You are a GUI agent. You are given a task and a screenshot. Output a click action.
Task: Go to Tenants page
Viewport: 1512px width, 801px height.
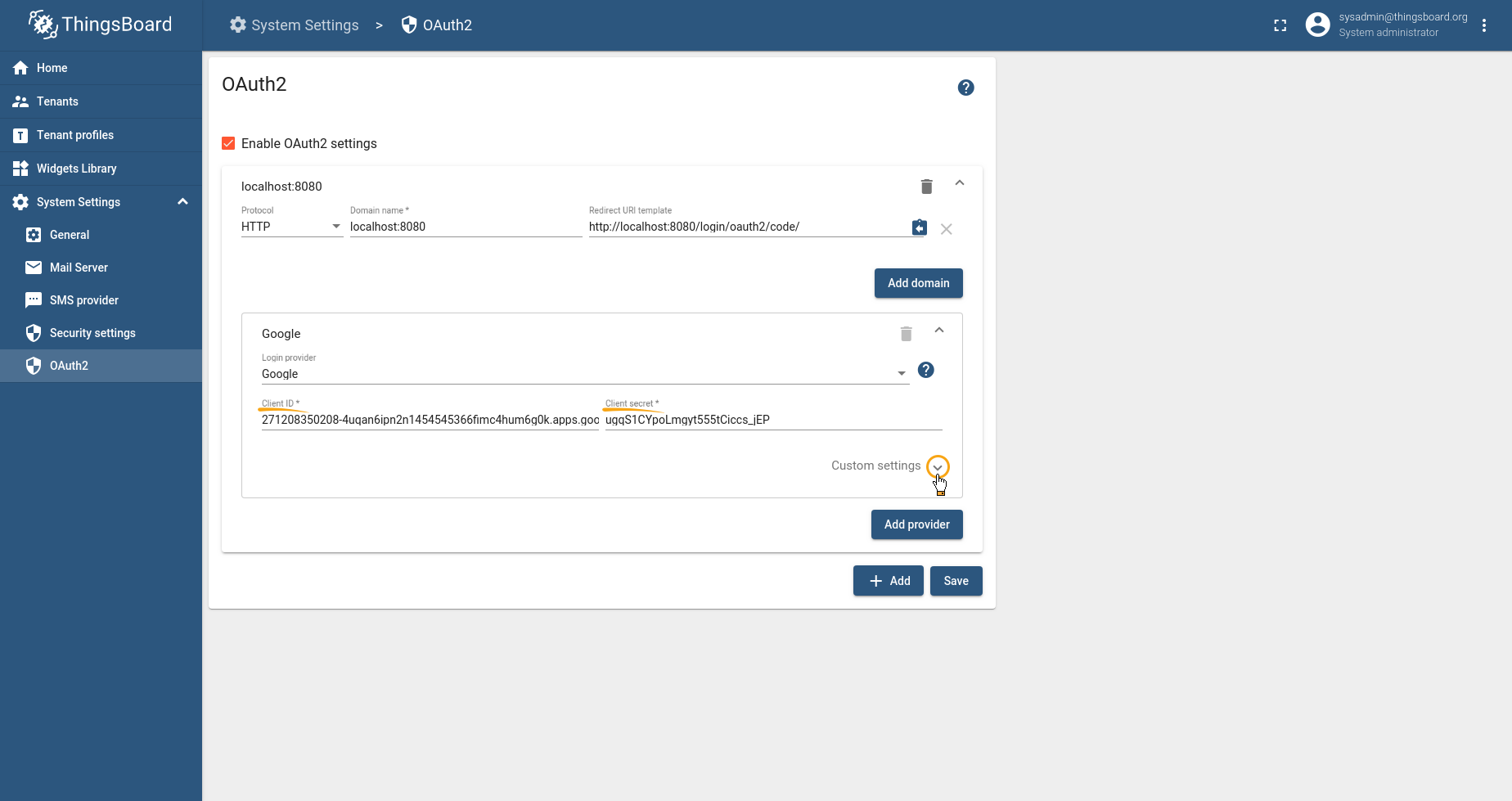[x=101, y=101]
